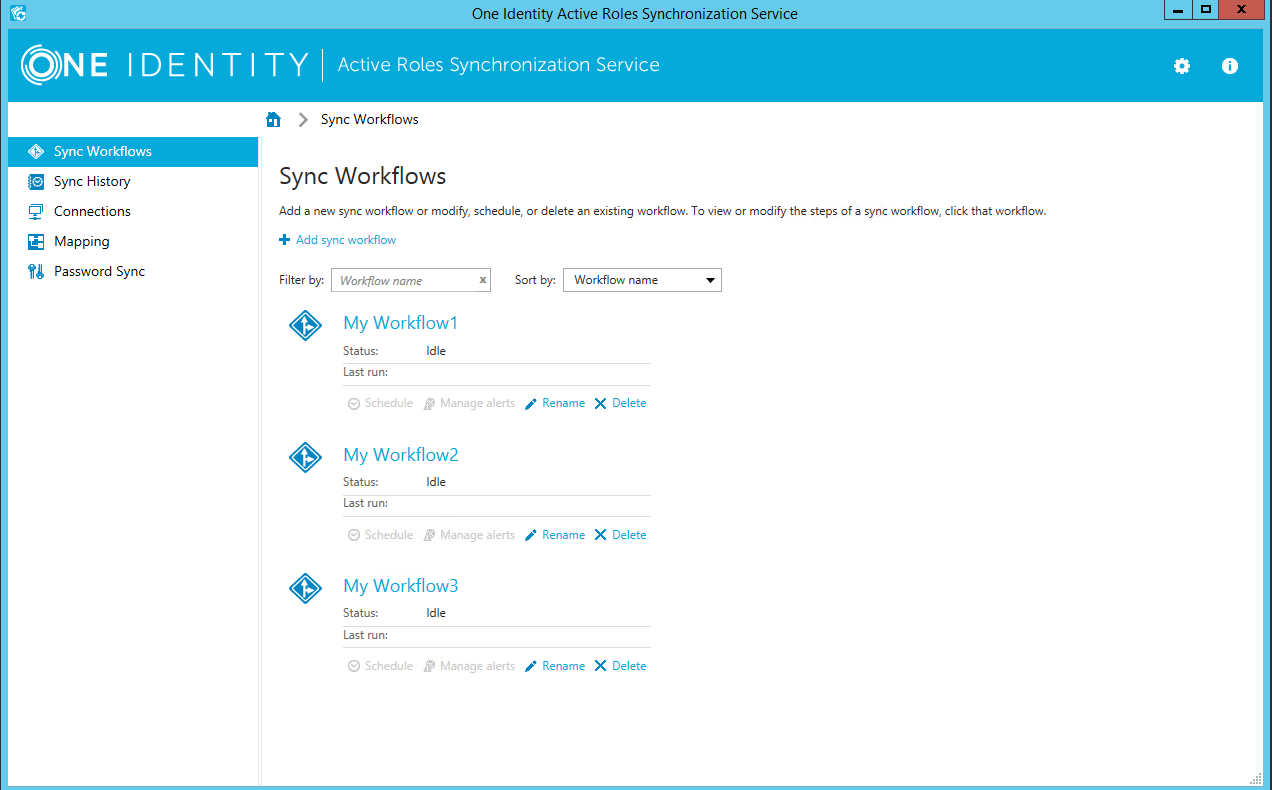Screen dimensions: 1272x790
Task: Click the Idle status of My Workflow2
Action: click(436, 482)
